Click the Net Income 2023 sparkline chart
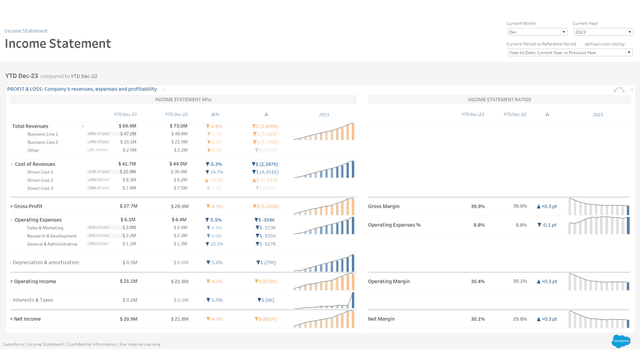The width and height of the screenshot is (640, 363). pos(324,319)
